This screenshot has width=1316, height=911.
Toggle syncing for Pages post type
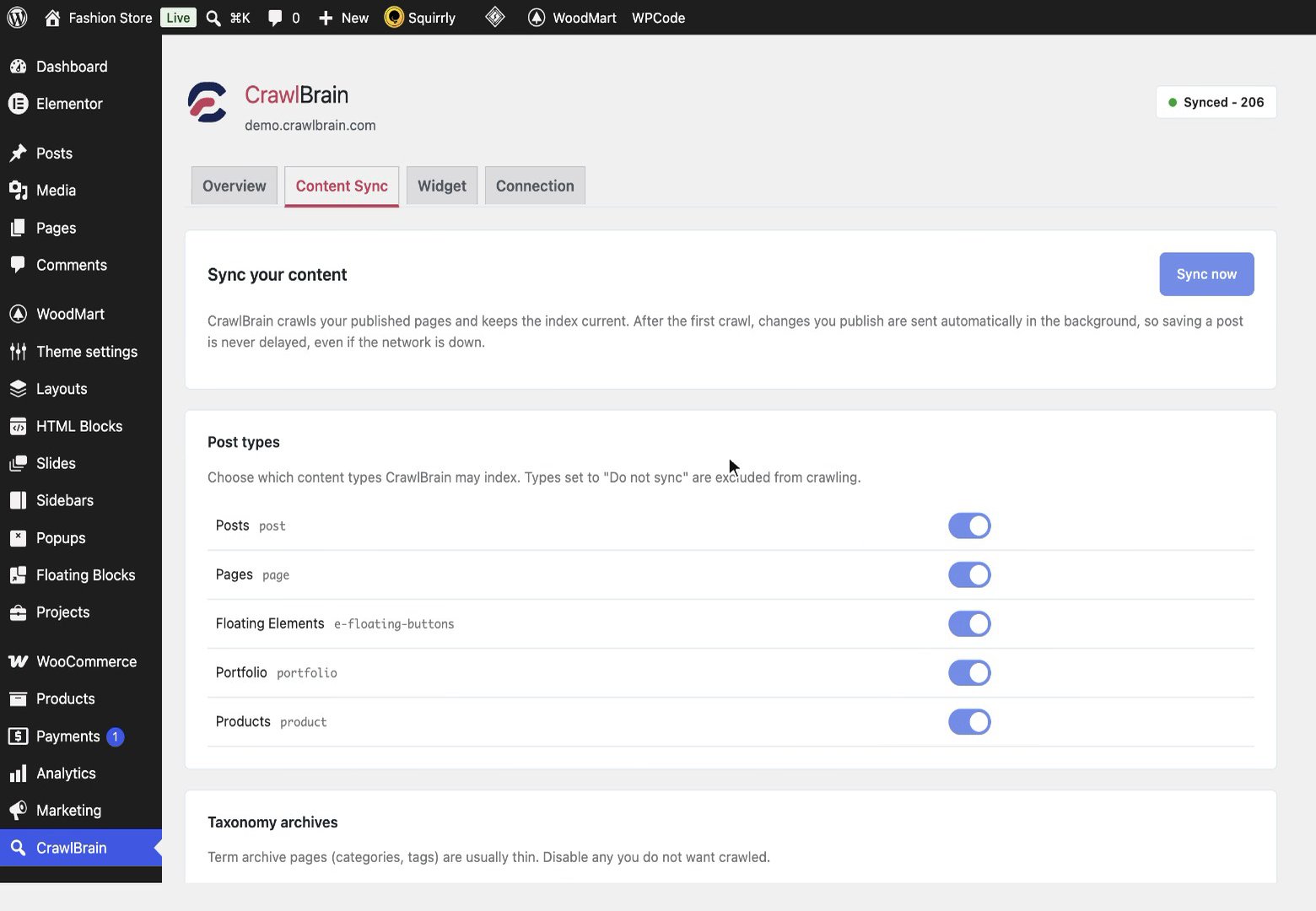[x=969, y=575]
